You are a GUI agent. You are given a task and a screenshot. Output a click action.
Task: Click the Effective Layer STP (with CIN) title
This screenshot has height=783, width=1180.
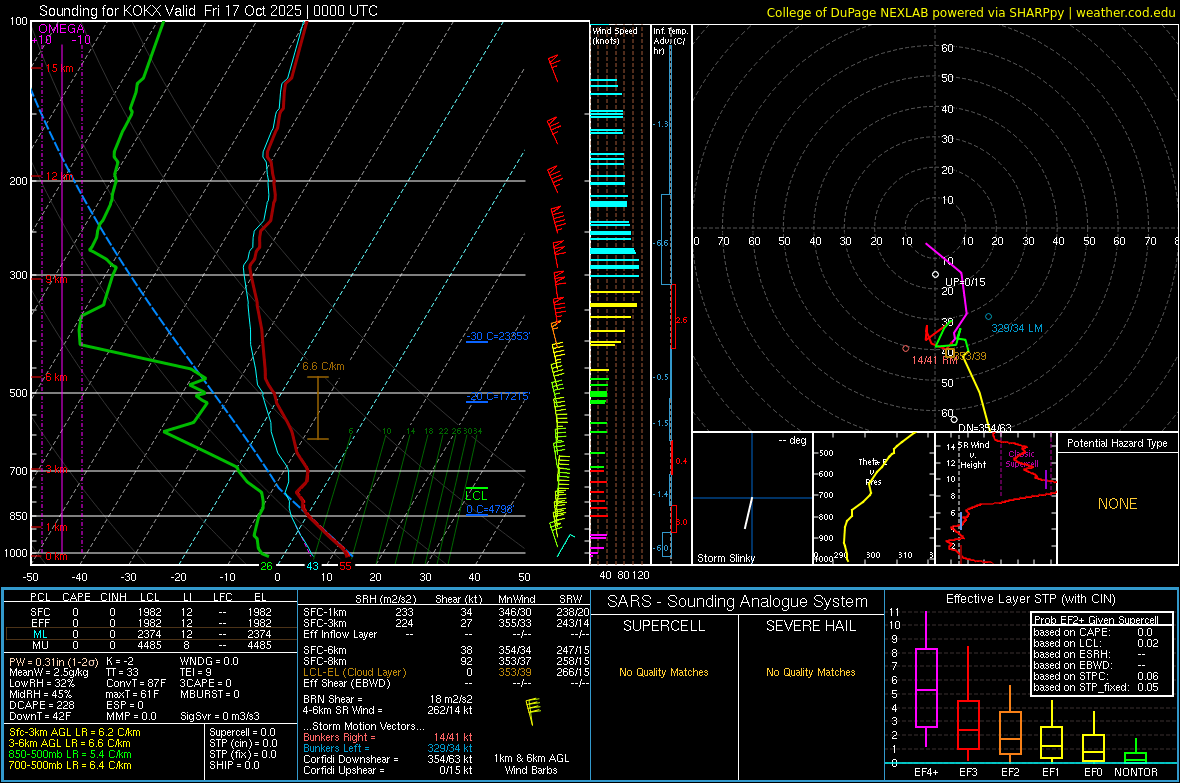click(1030, 599)
